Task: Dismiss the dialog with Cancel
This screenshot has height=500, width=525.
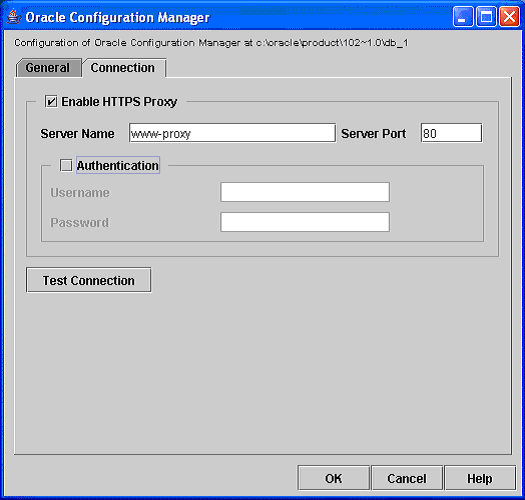Action: [x=407, y=478]
